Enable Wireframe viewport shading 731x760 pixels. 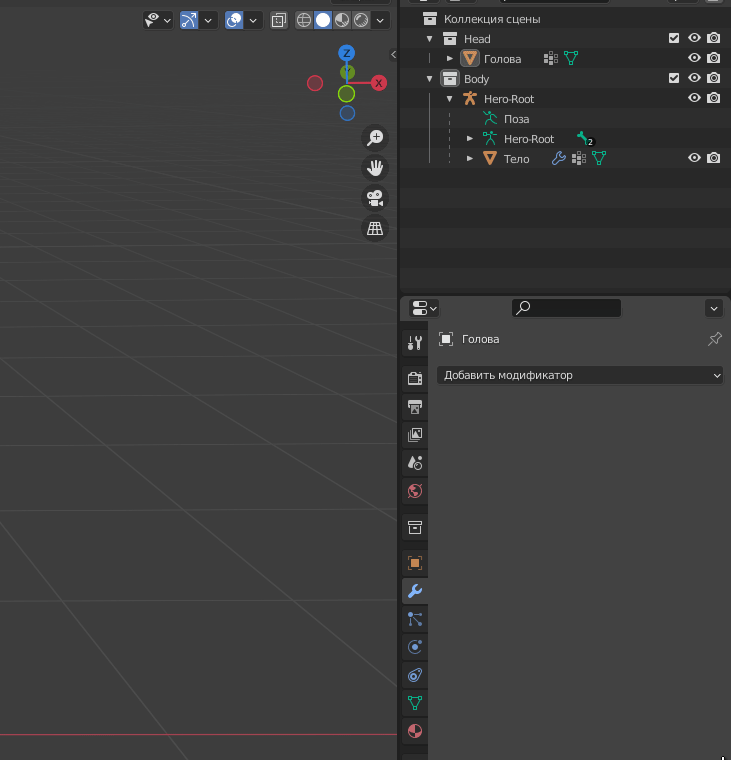click(x=304, y=20)
